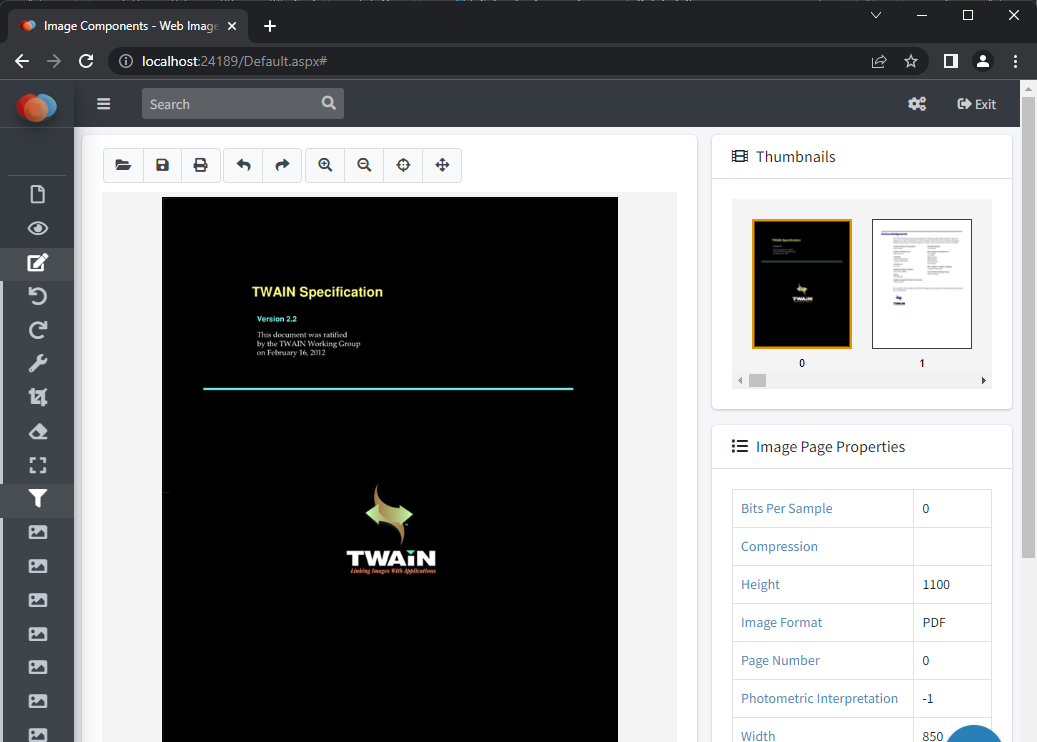Click the Compression property link
Screen dimensions: 1037x742
click(779, 546)
